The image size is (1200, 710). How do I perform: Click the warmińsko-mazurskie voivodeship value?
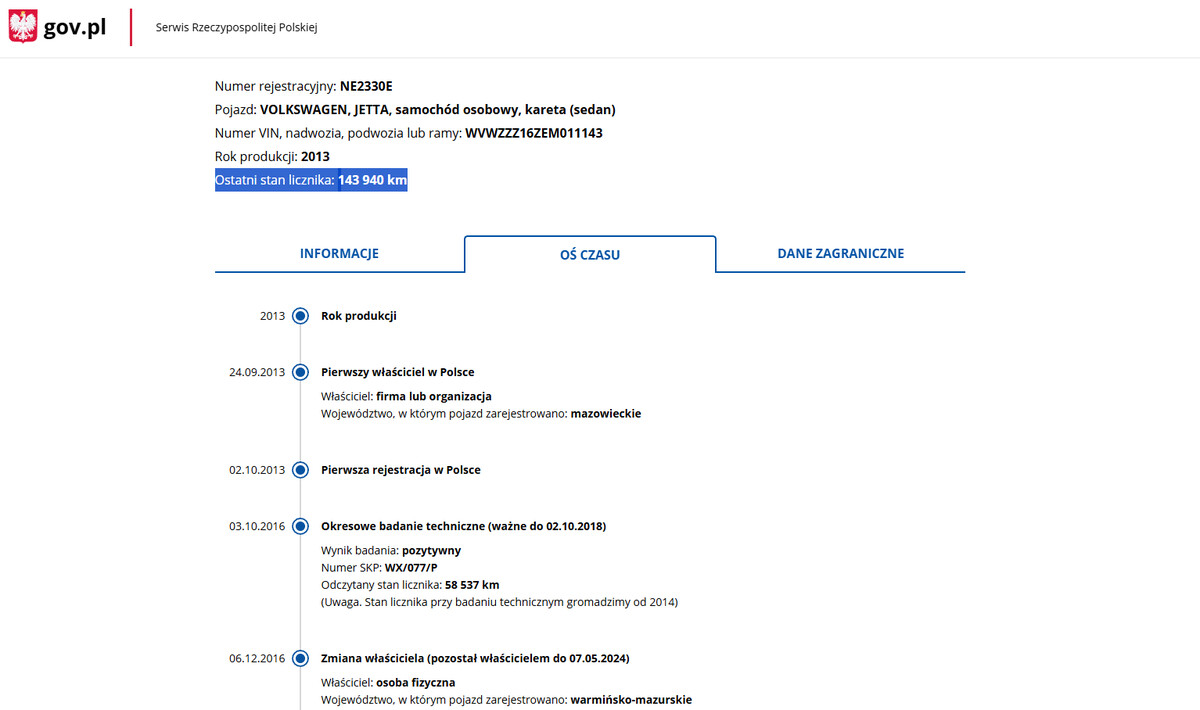632,700
